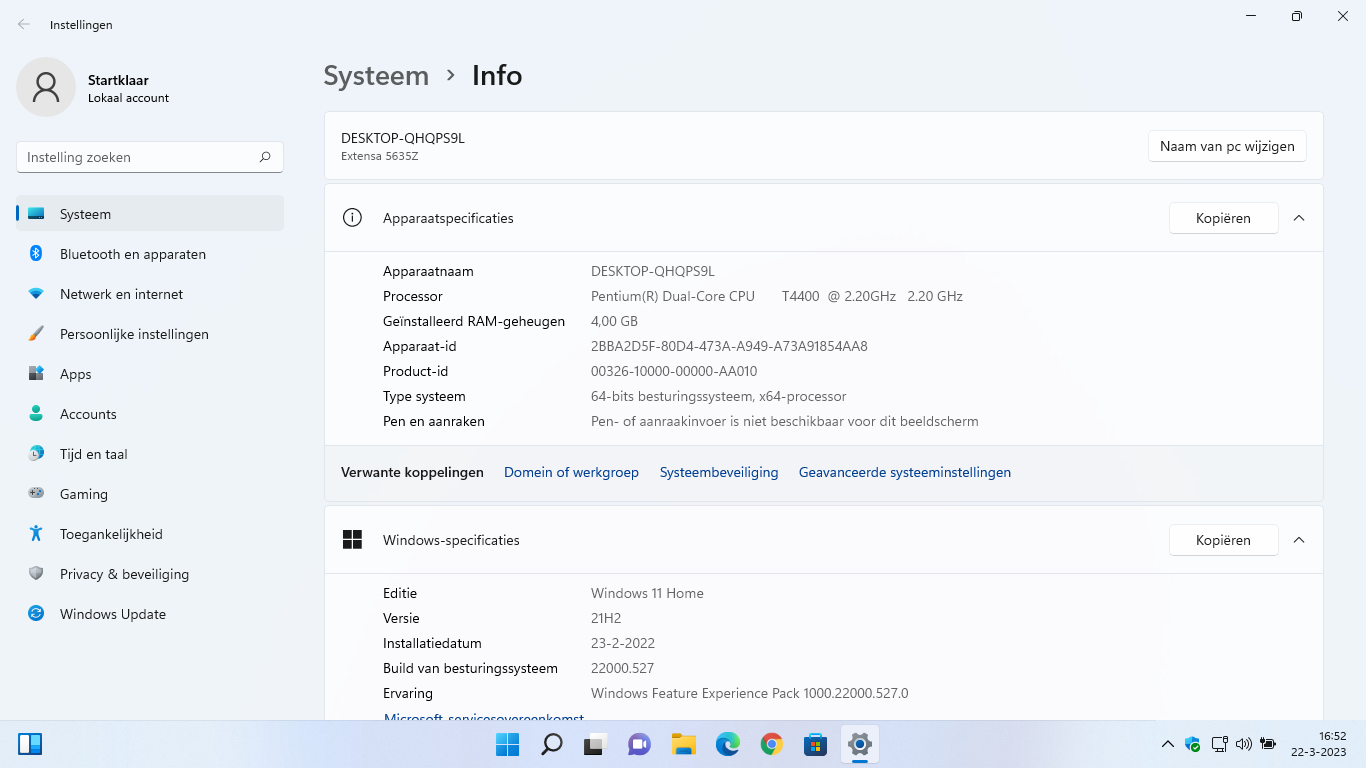Open File Explorer from the taskbar
Viewport: 1366px width, 768px height.
point(683,744)
